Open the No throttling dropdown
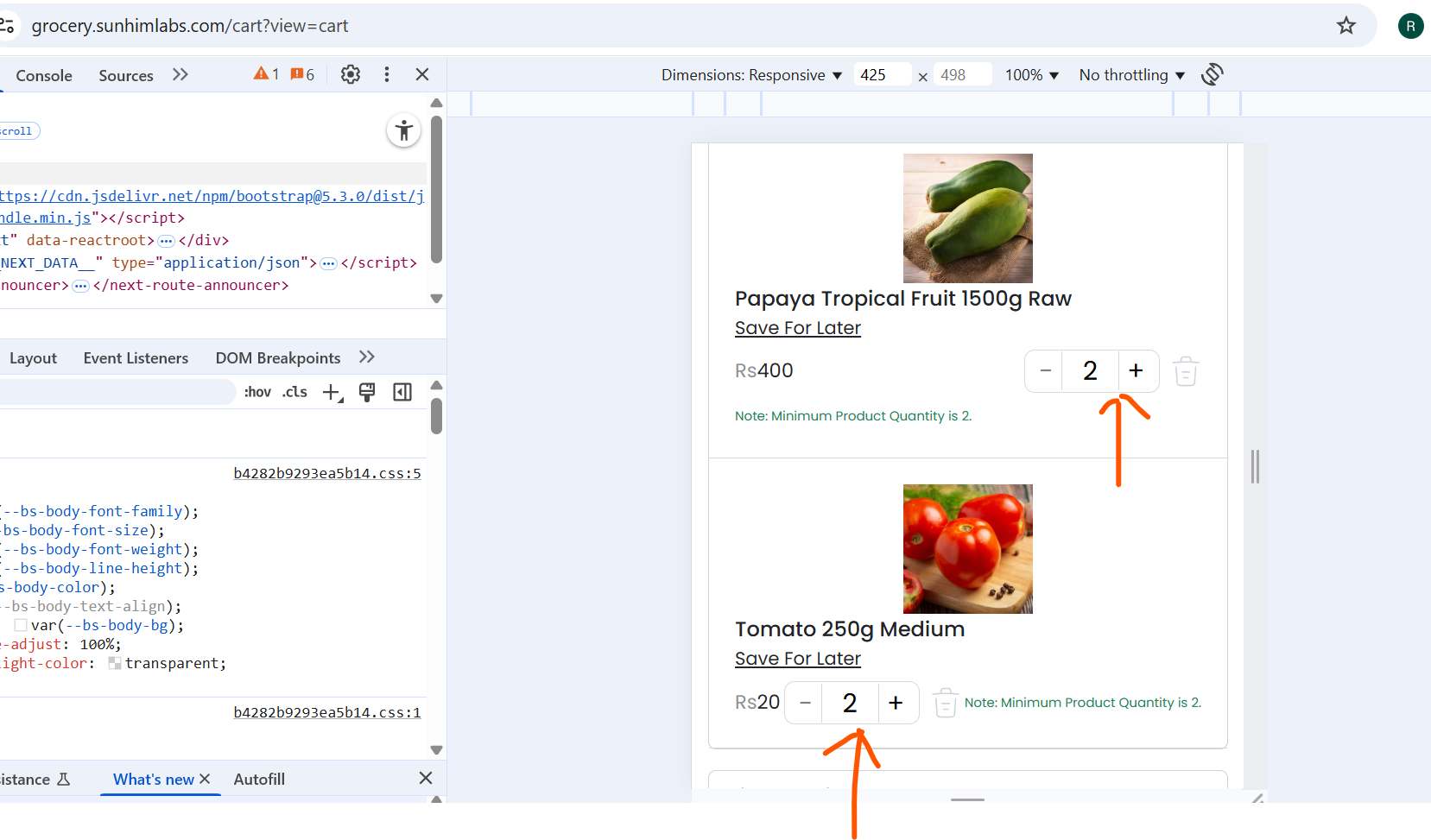Screen dimensions: 1431x840 point(1132,75)
